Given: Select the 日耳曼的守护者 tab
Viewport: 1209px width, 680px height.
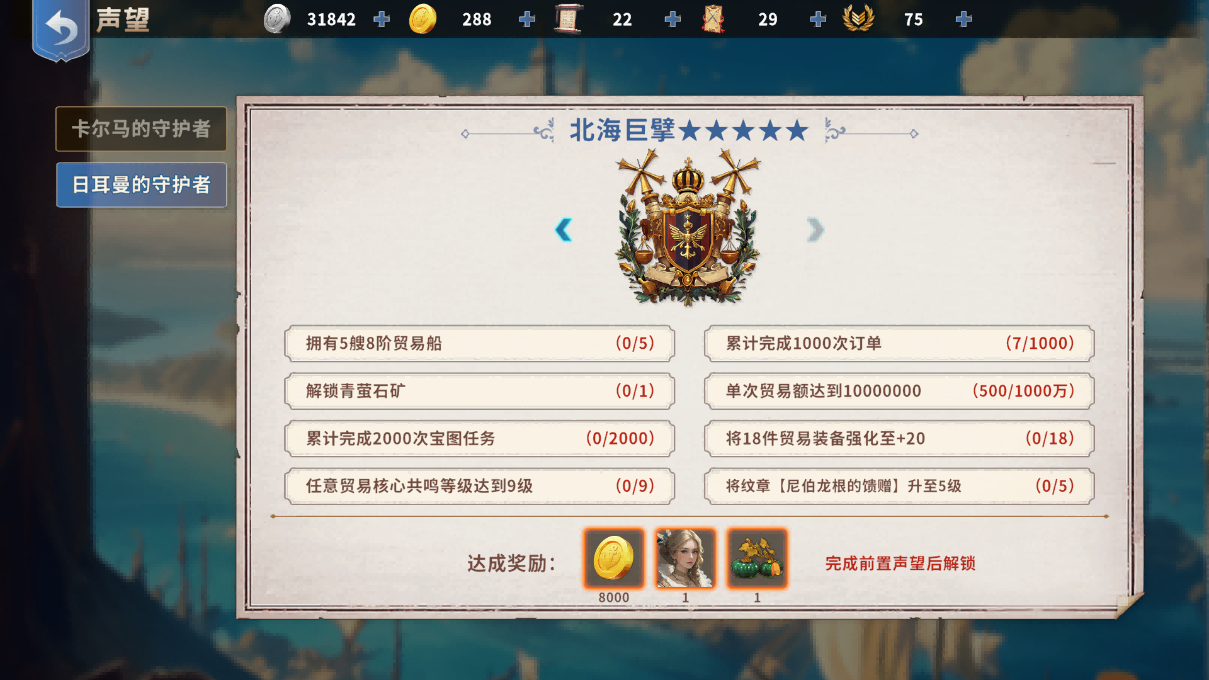Looking at the screenshot, I should coord(141,185).
